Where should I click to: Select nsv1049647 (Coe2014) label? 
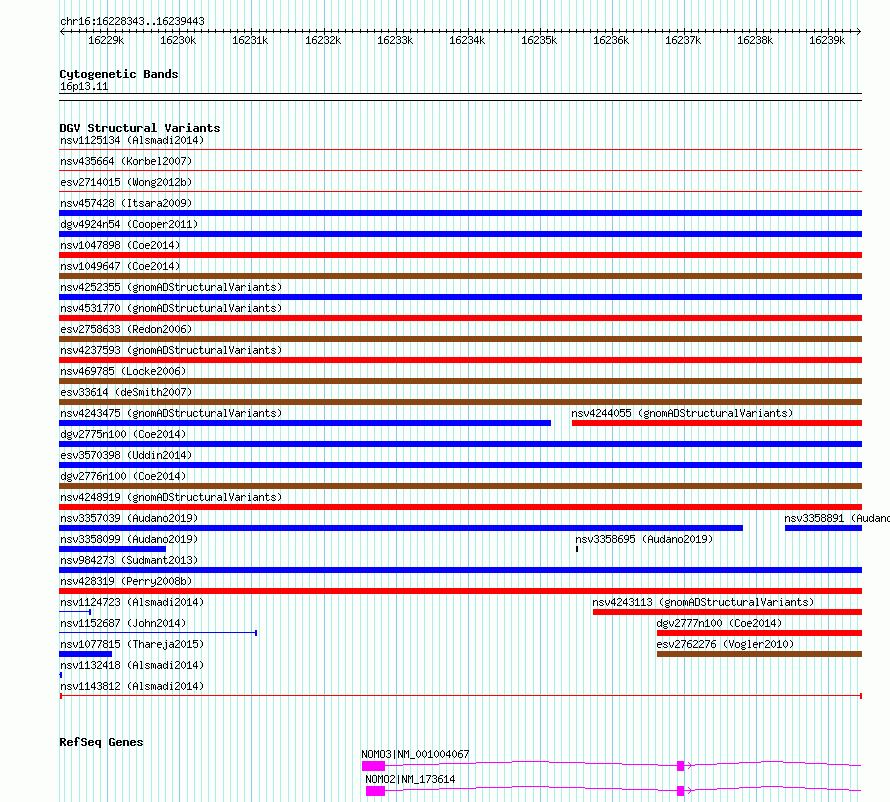pos(120,266)
